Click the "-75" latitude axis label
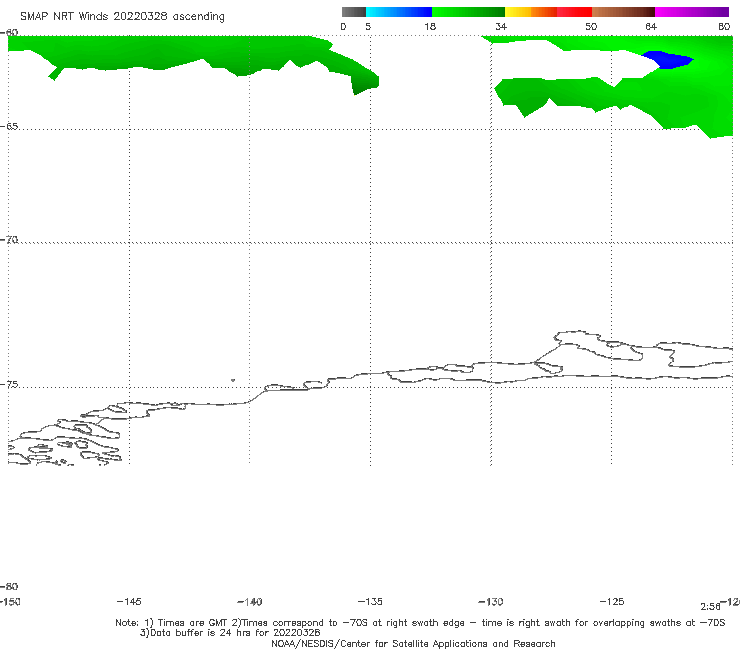Screen dimensions: 740x650 9,385
